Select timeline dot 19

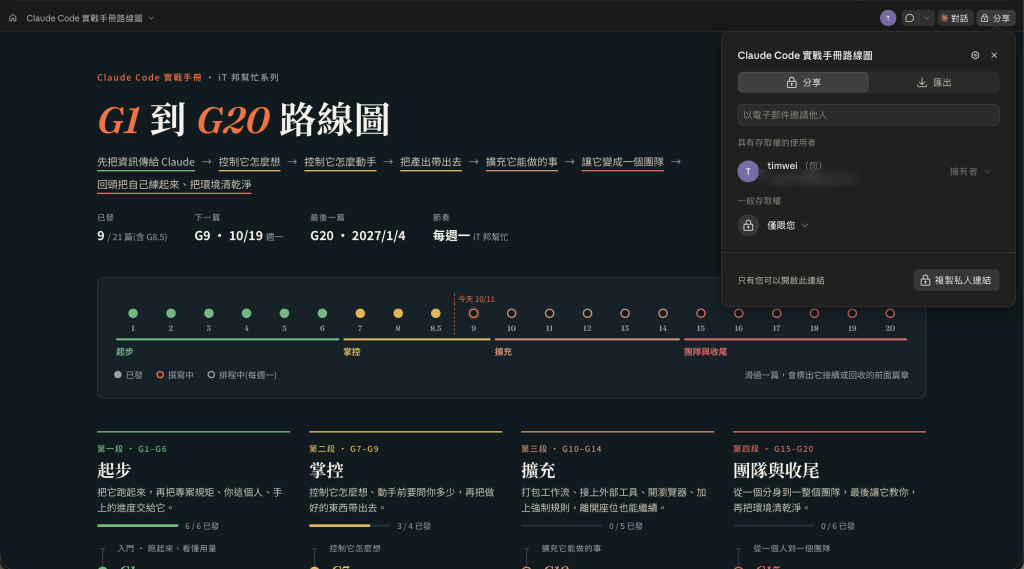[852, 314]
